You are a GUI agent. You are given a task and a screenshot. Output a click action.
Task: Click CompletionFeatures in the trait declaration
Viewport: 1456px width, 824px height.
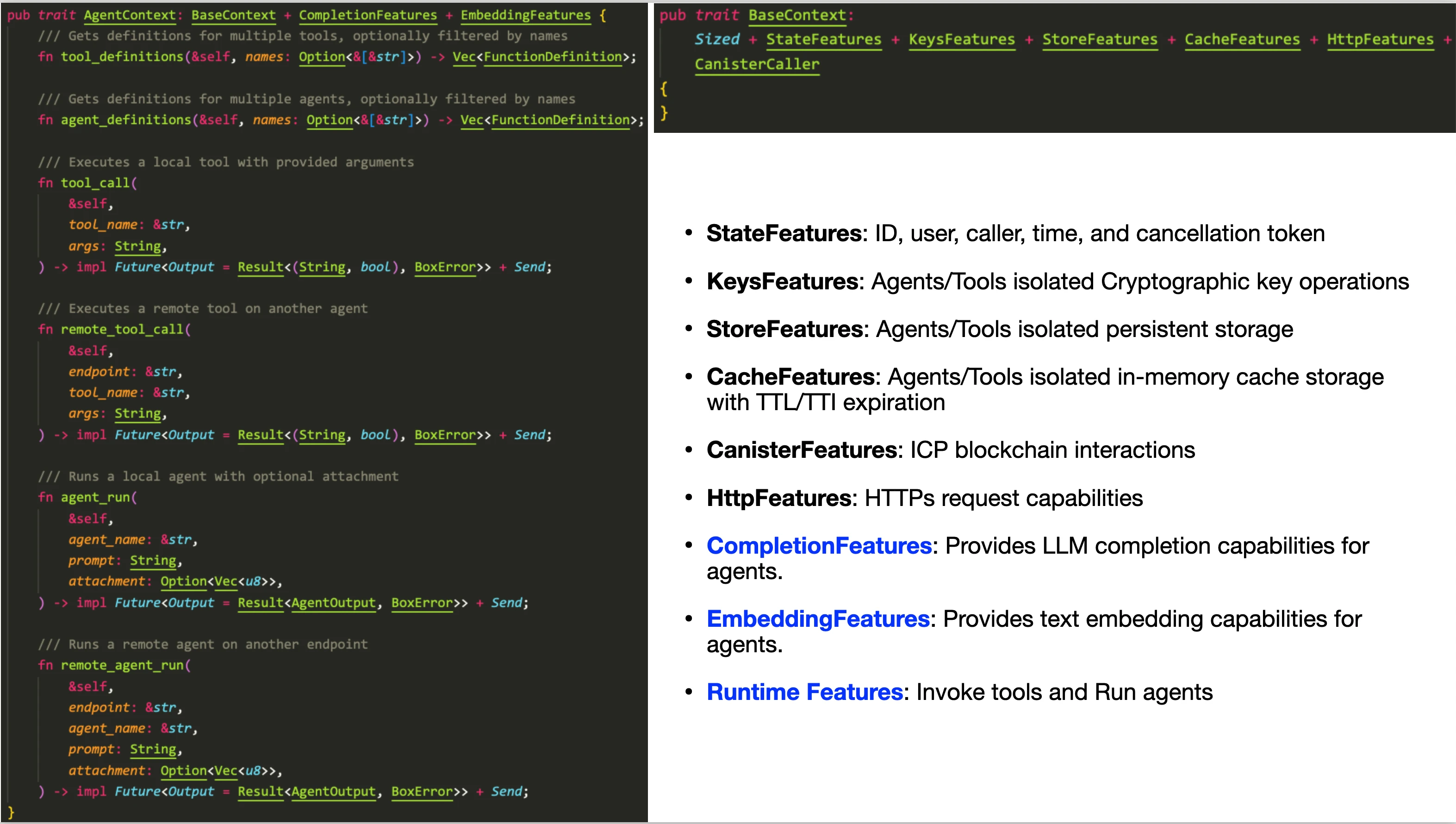click(367, 15)
